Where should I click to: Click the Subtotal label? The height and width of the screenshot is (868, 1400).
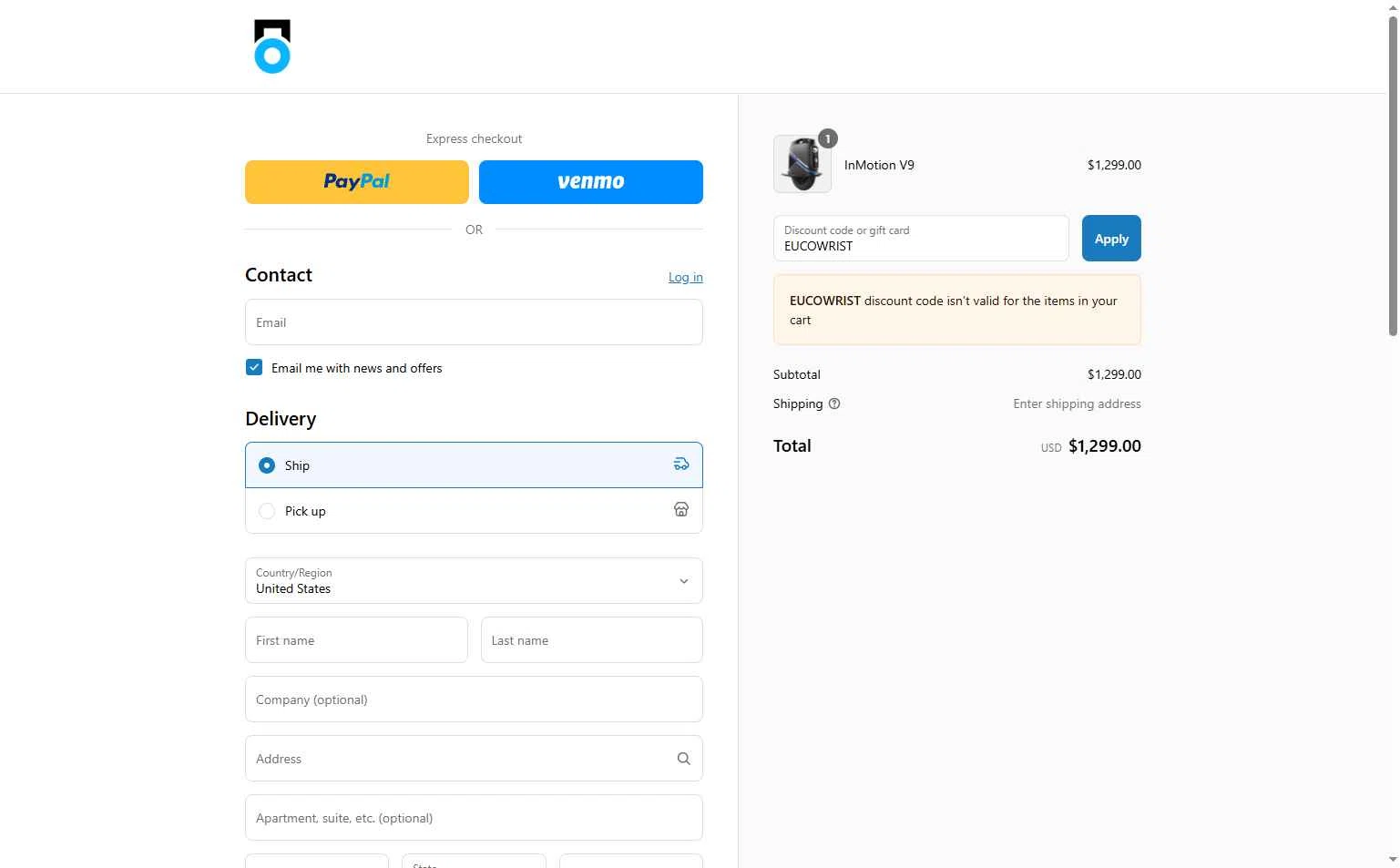(x=797, y=374)
